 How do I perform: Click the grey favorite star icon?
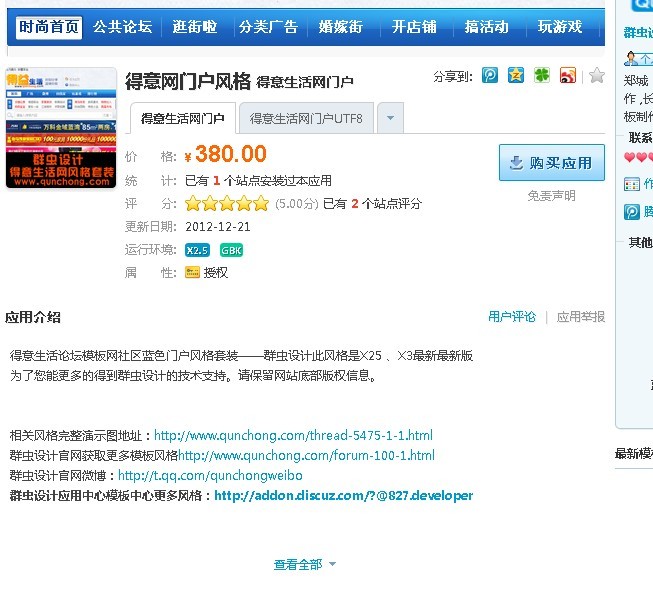597,75
